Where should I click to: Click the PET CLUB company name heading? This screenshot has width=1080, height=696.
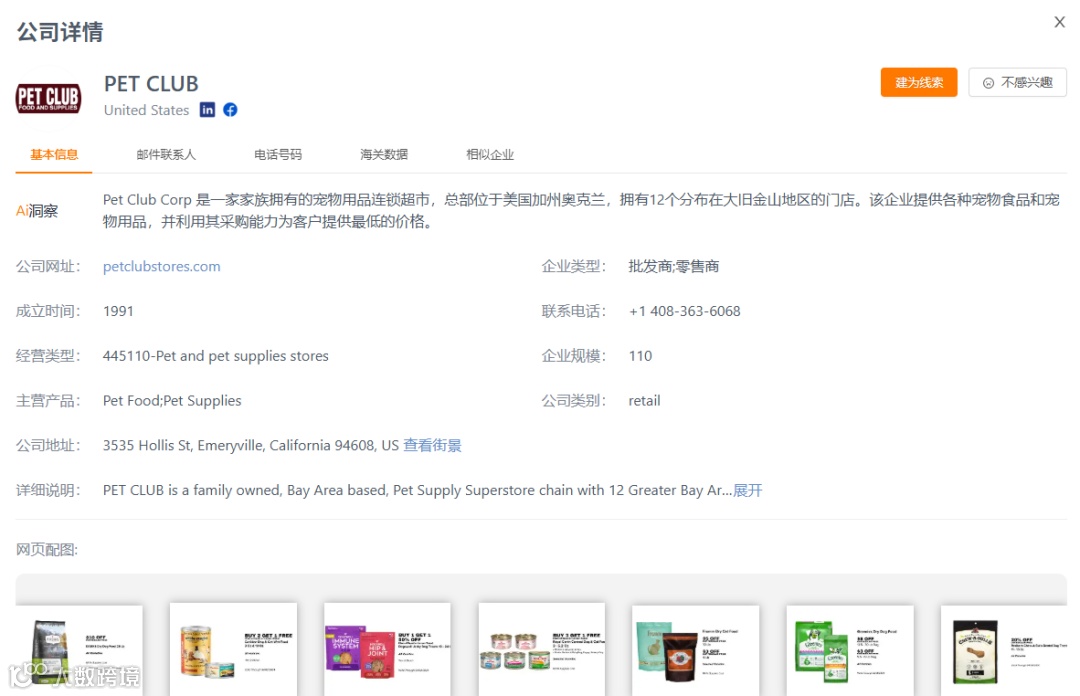tap(151, 83)
